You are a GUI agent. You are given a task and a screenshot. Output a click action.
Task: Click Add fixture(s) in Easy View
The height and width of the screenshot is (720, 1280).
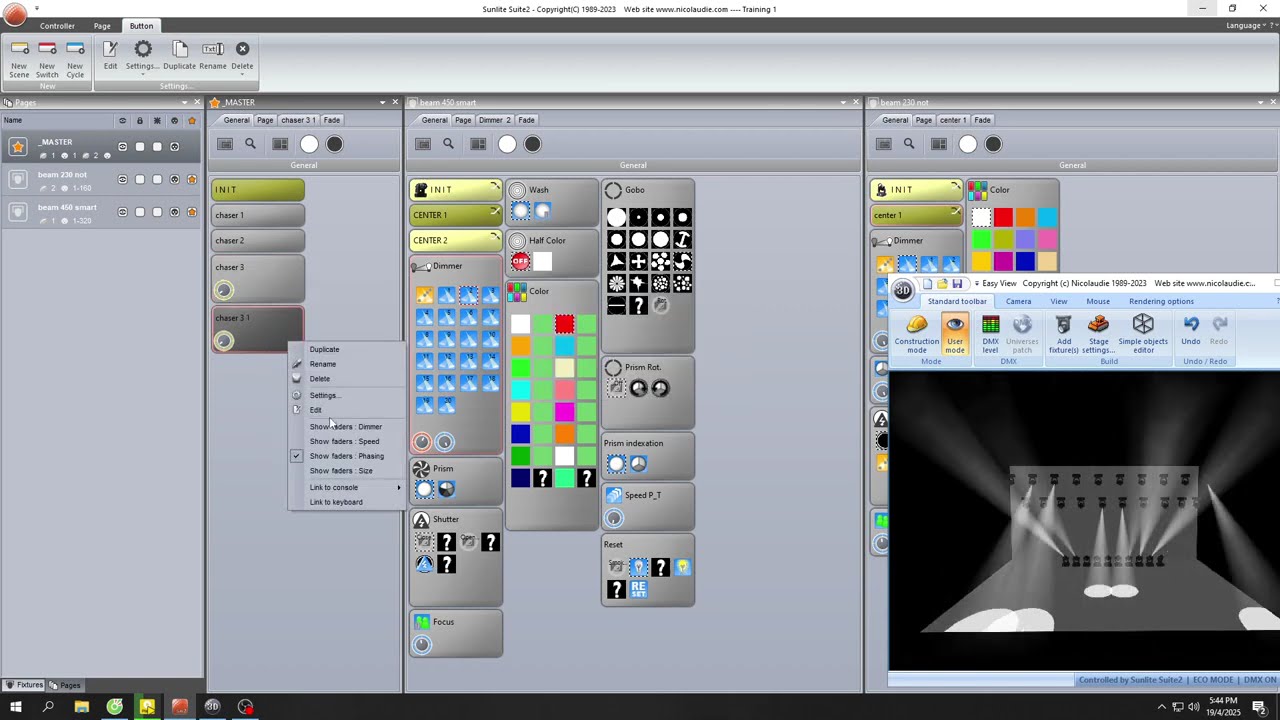click(1064, 334)
